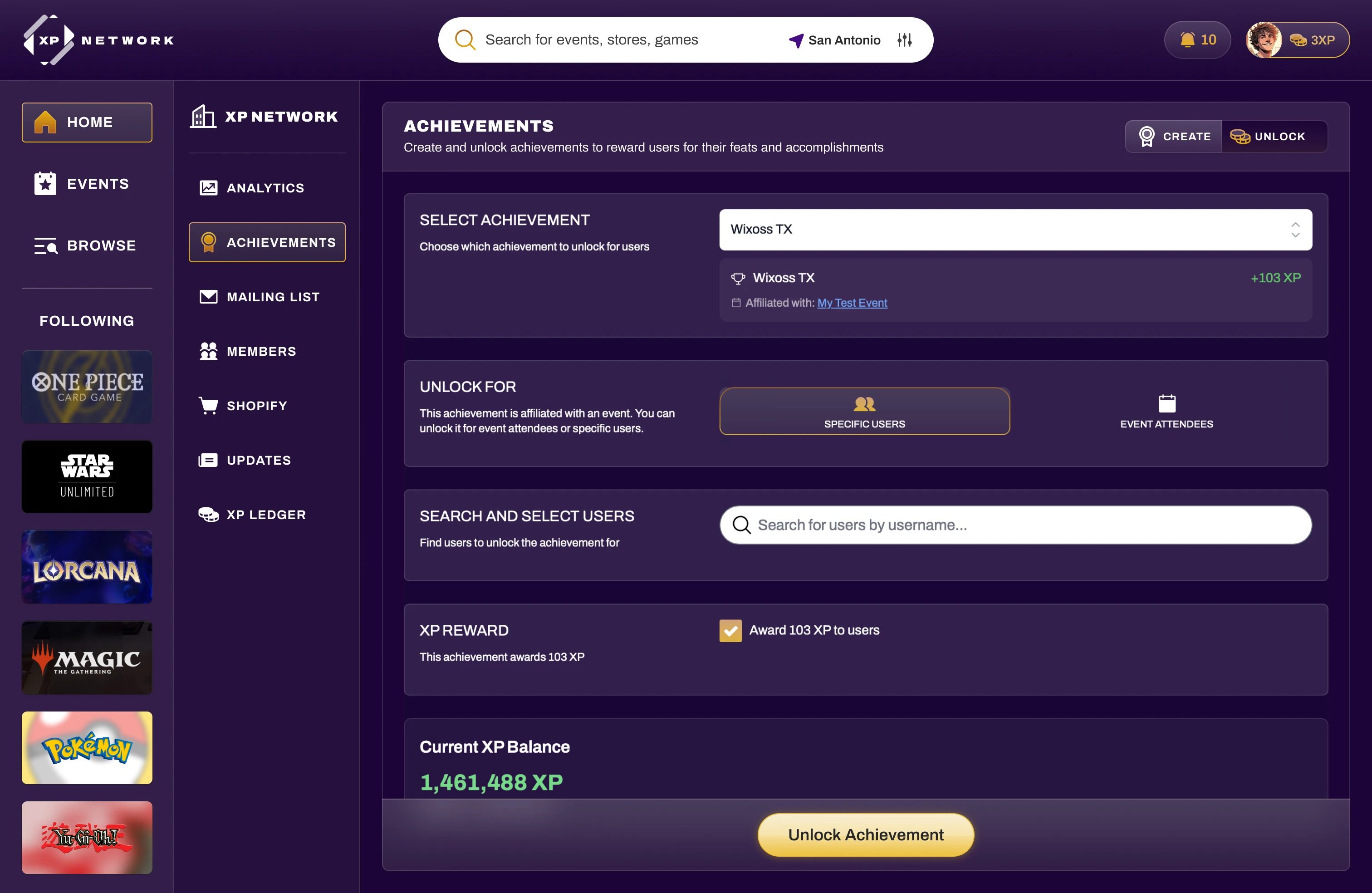Click the user profile avatar
Screen dimensions: 1372x893
[x=1264, y=40]
